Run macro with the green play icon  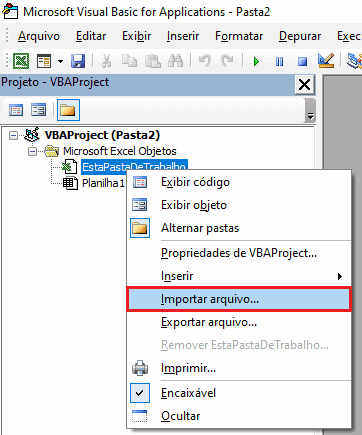tap(256, 62)
